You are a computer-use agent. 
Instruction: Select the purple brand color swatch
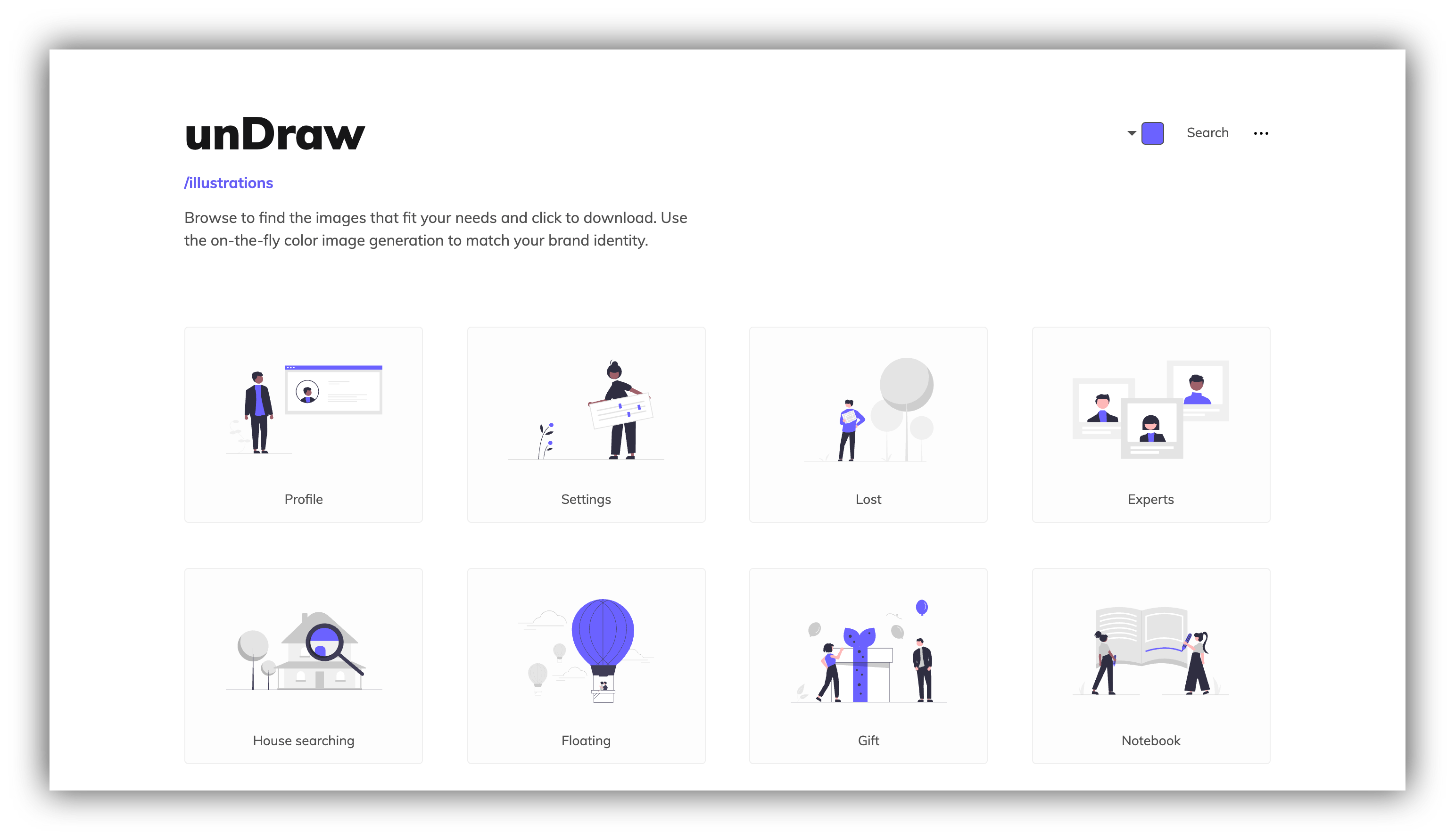click(1152, 132)
